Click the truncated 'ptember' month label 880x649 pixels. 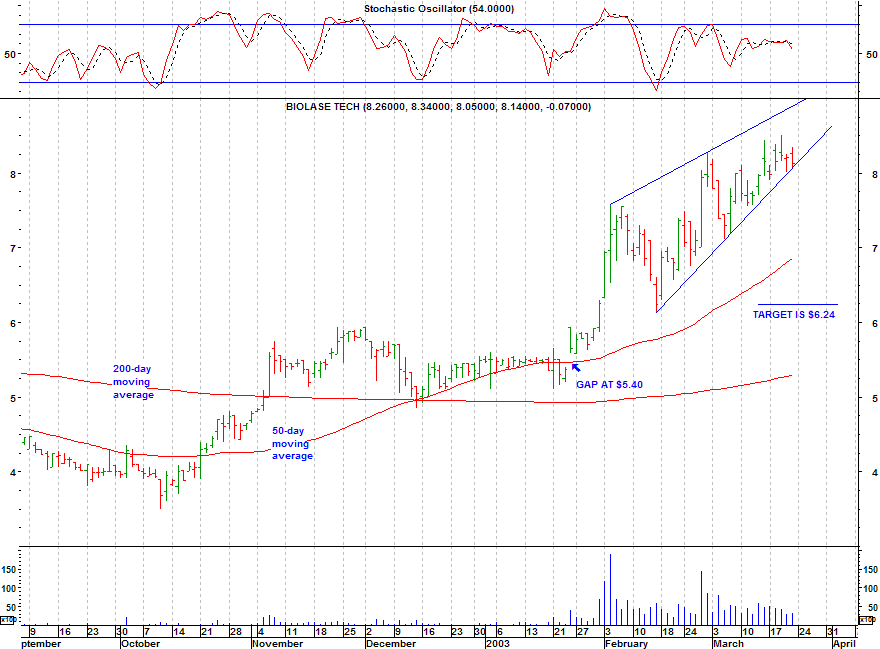[x=41, y=643]
